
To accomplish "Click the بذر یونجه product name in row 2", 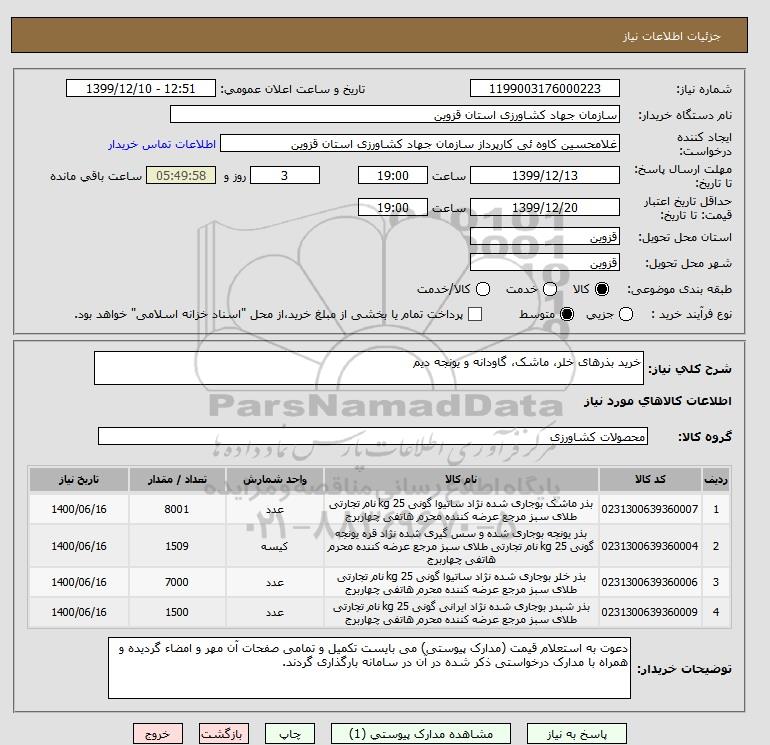I will coord(461,546).
